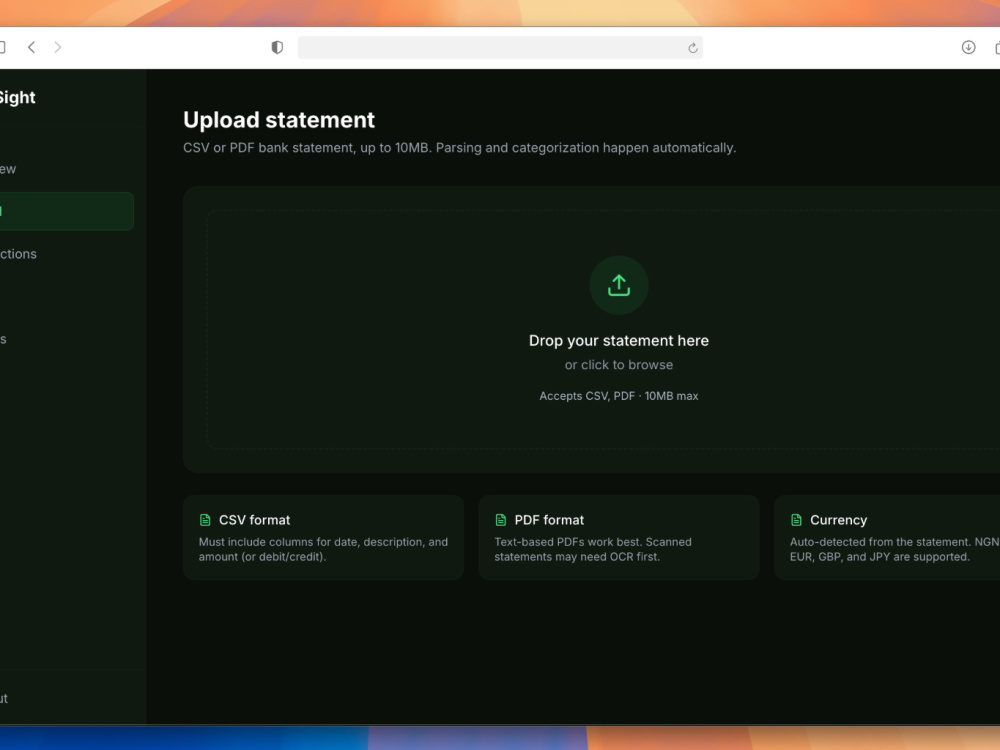This screenshot has width=1000, height=750.
Task: Click the PDF format info card title
Action: (549, 520)
